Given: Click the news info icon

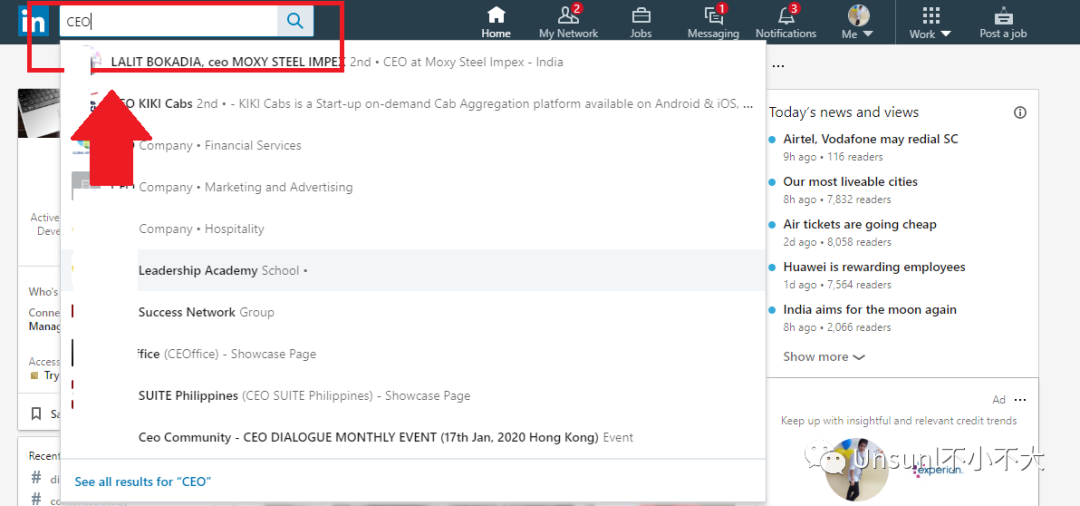Looking at the screenshot, I should coord(1020,113).
